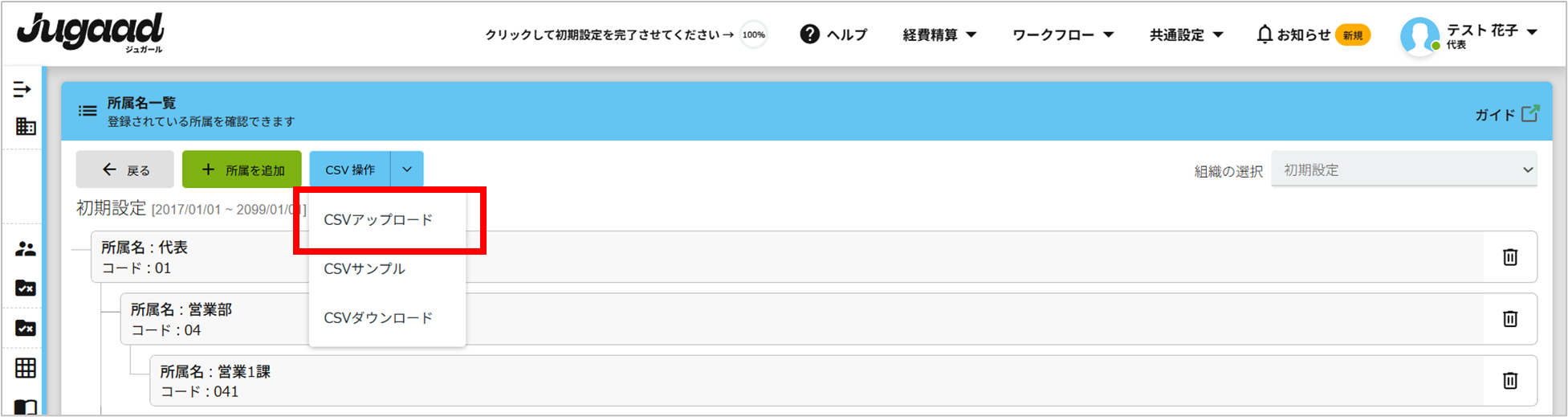Click the 戻る back button

(125, 170)
